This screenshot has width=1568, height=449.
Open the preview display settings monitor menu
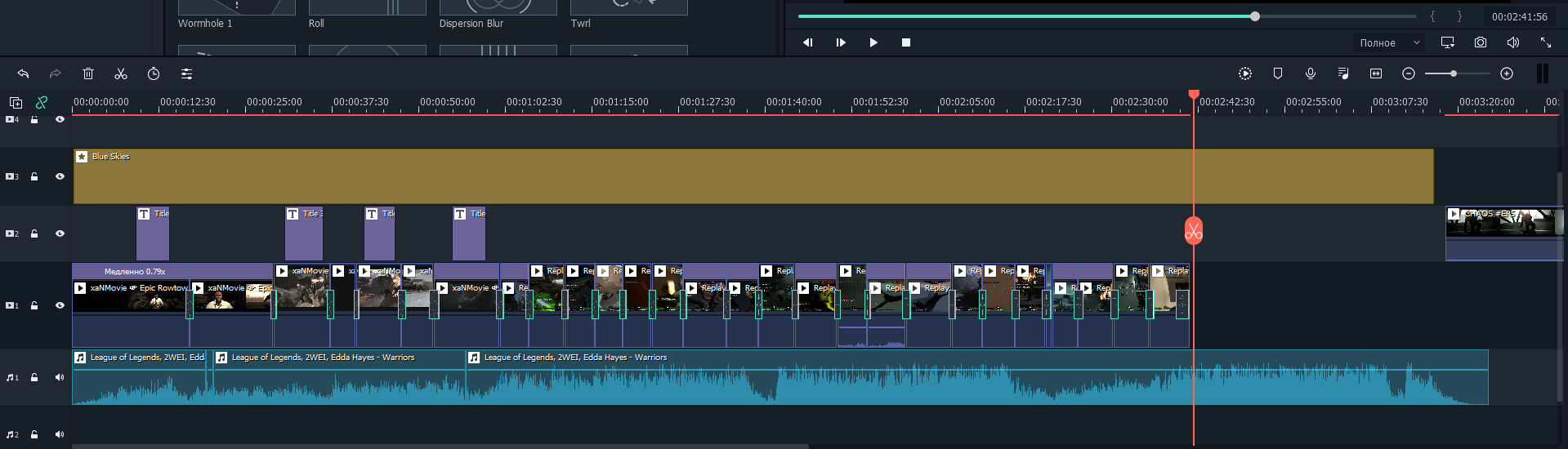pos(1448,42)
